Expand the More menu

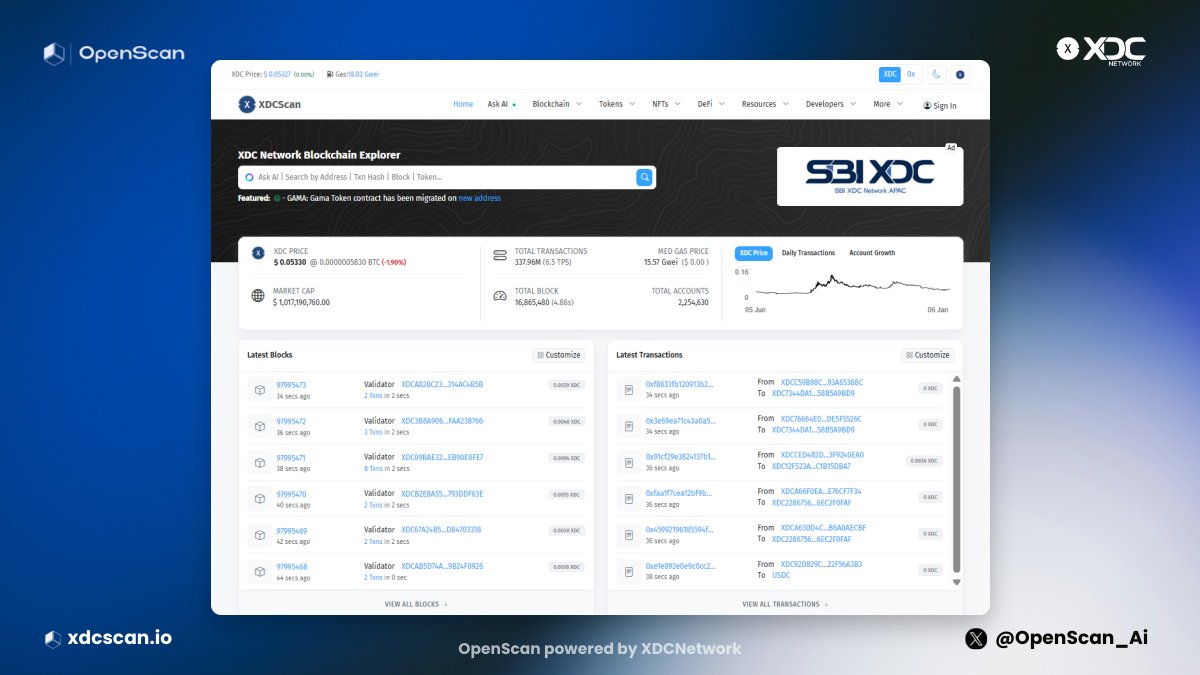tap(888, 104)
